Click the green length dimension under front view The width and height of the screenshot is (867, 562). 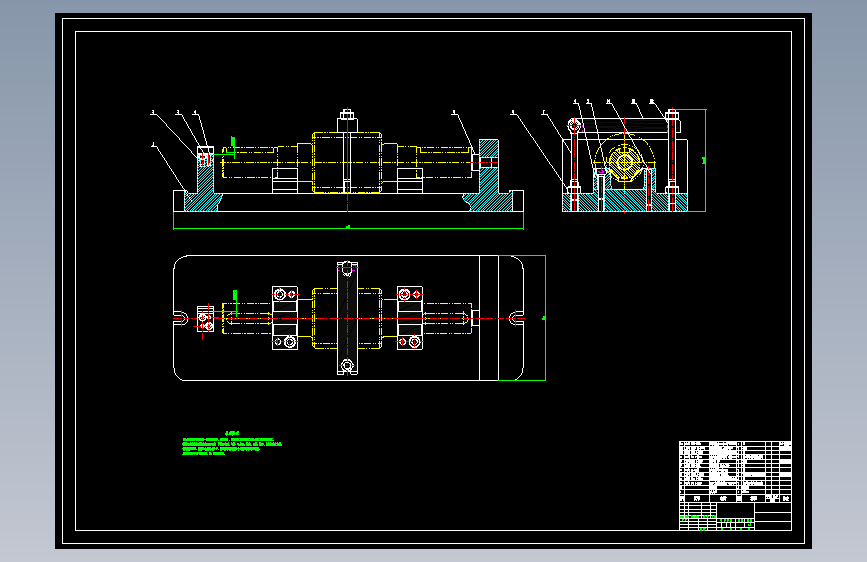click(x=348, y=227)
